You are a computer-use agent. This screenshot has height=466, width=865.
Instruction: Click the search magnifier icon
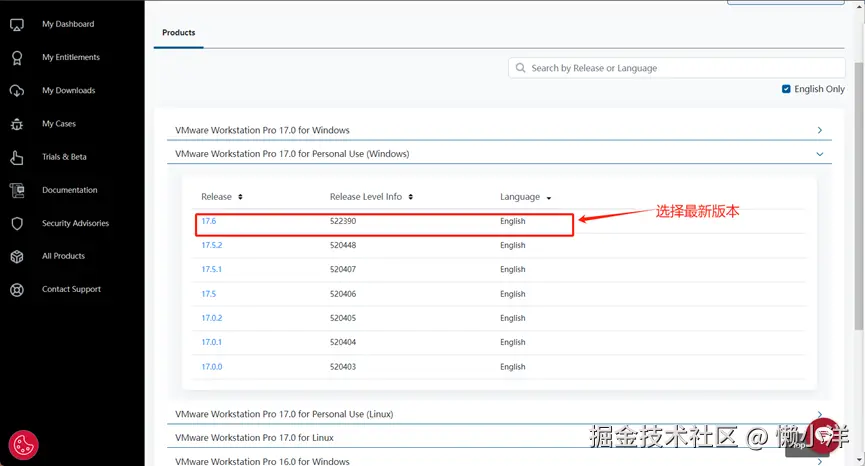[x=520, y=68]
